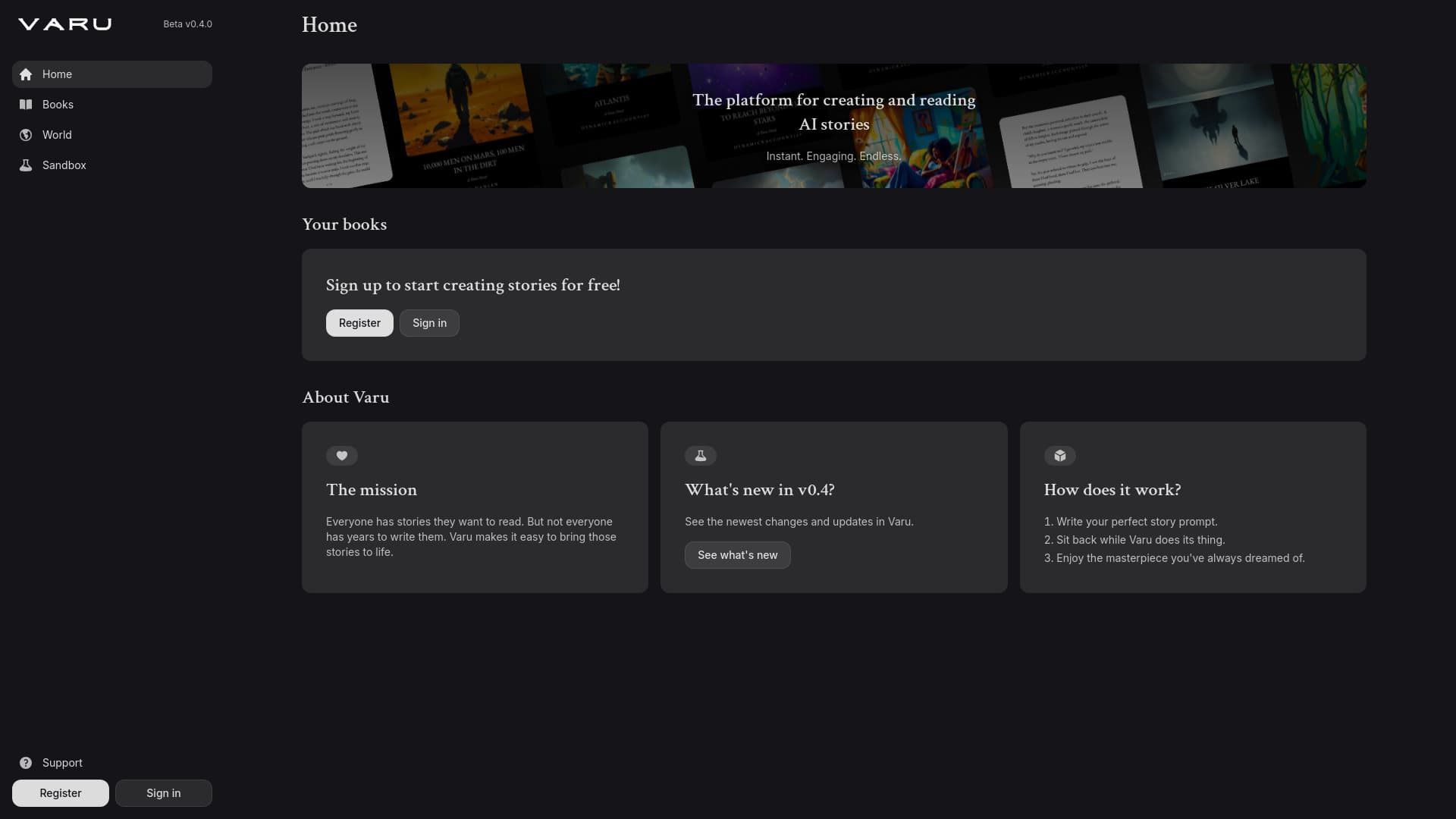The image size is (1456, 819).
Task: Click the Home house icon in sidebar
Action: click(x=26, y=74)
